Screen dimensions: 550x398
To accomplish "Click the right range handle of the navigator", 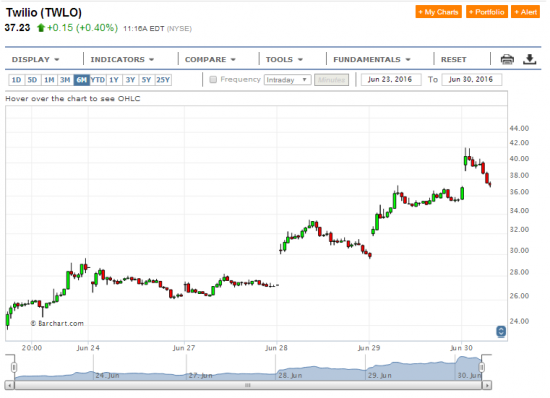I will point(482,367).
